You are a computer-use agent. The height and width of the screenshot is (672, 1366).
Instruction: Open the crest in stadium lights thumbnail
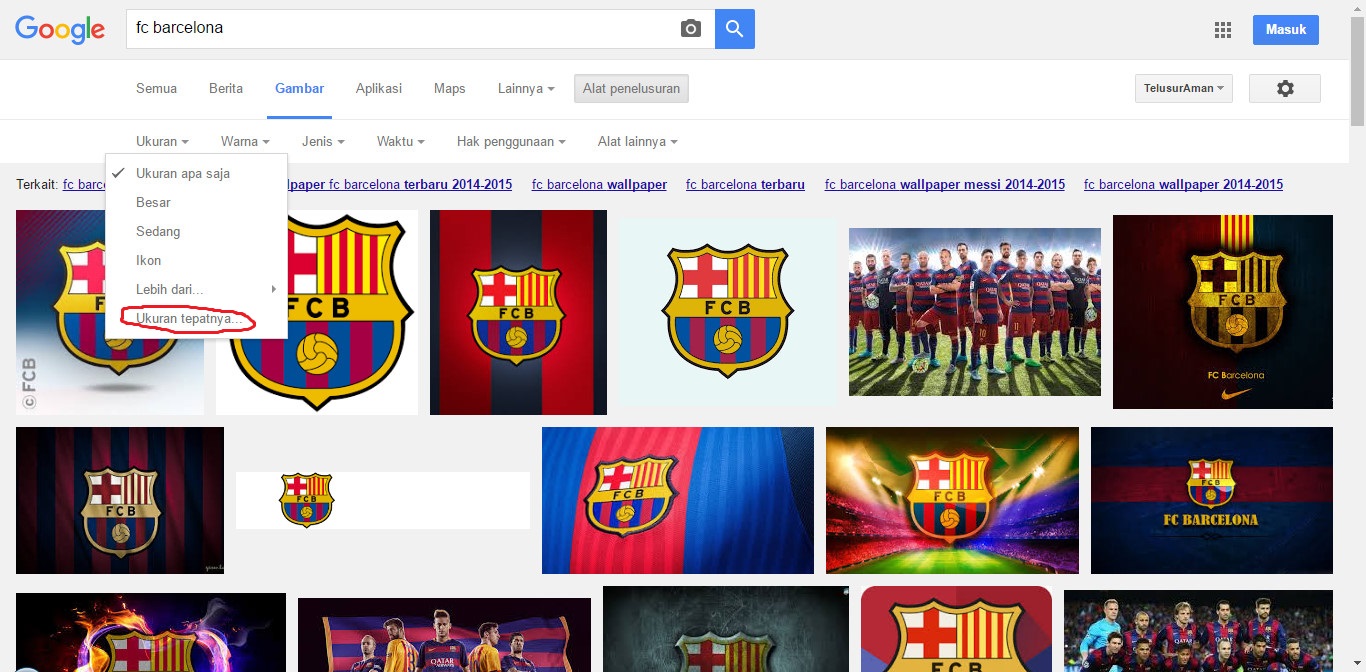pos(952,500)
